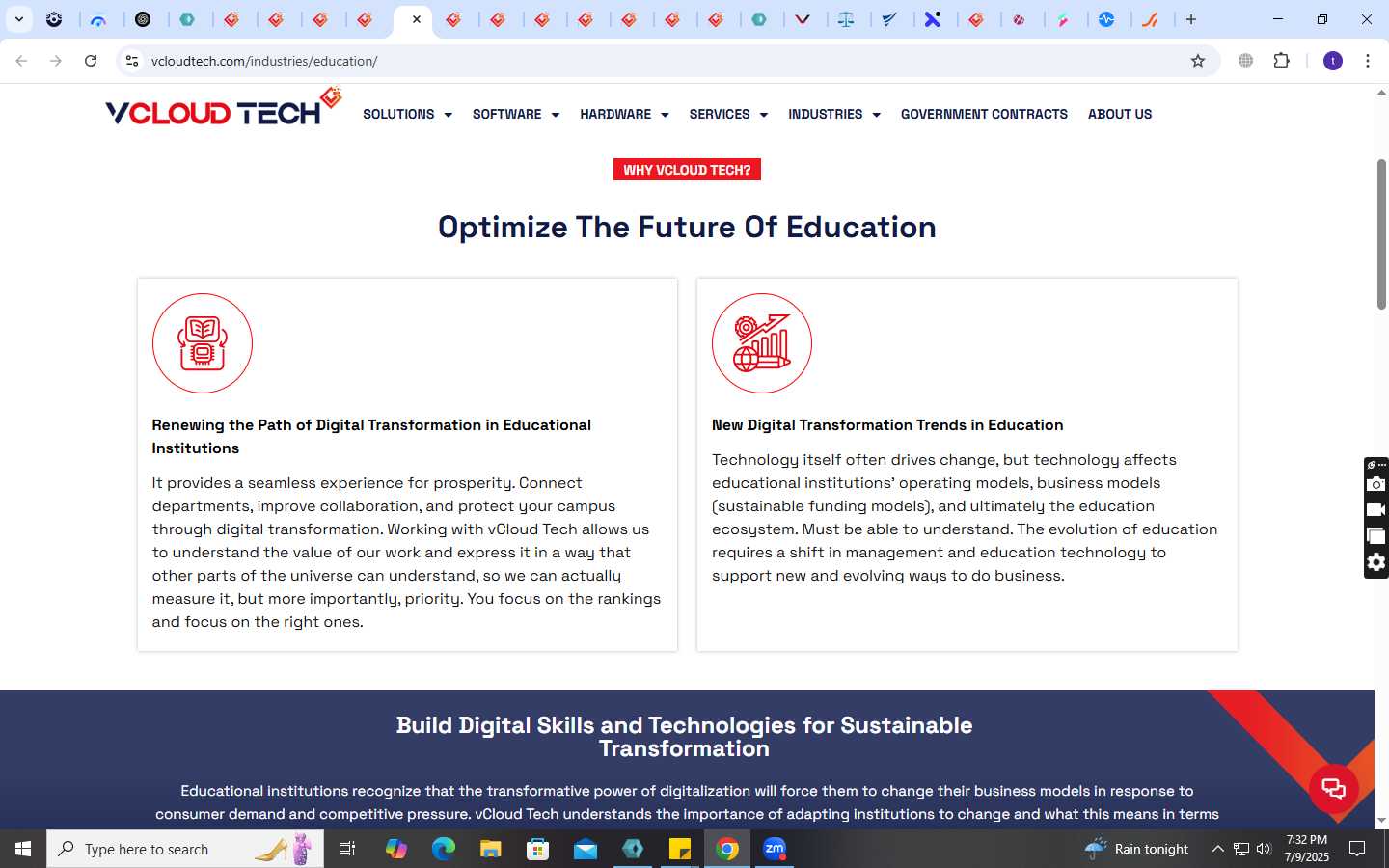Click the Rain tonight weather widget
Image resolution: width=1389 pixels, height=868 pixels.
point(1137,849)
